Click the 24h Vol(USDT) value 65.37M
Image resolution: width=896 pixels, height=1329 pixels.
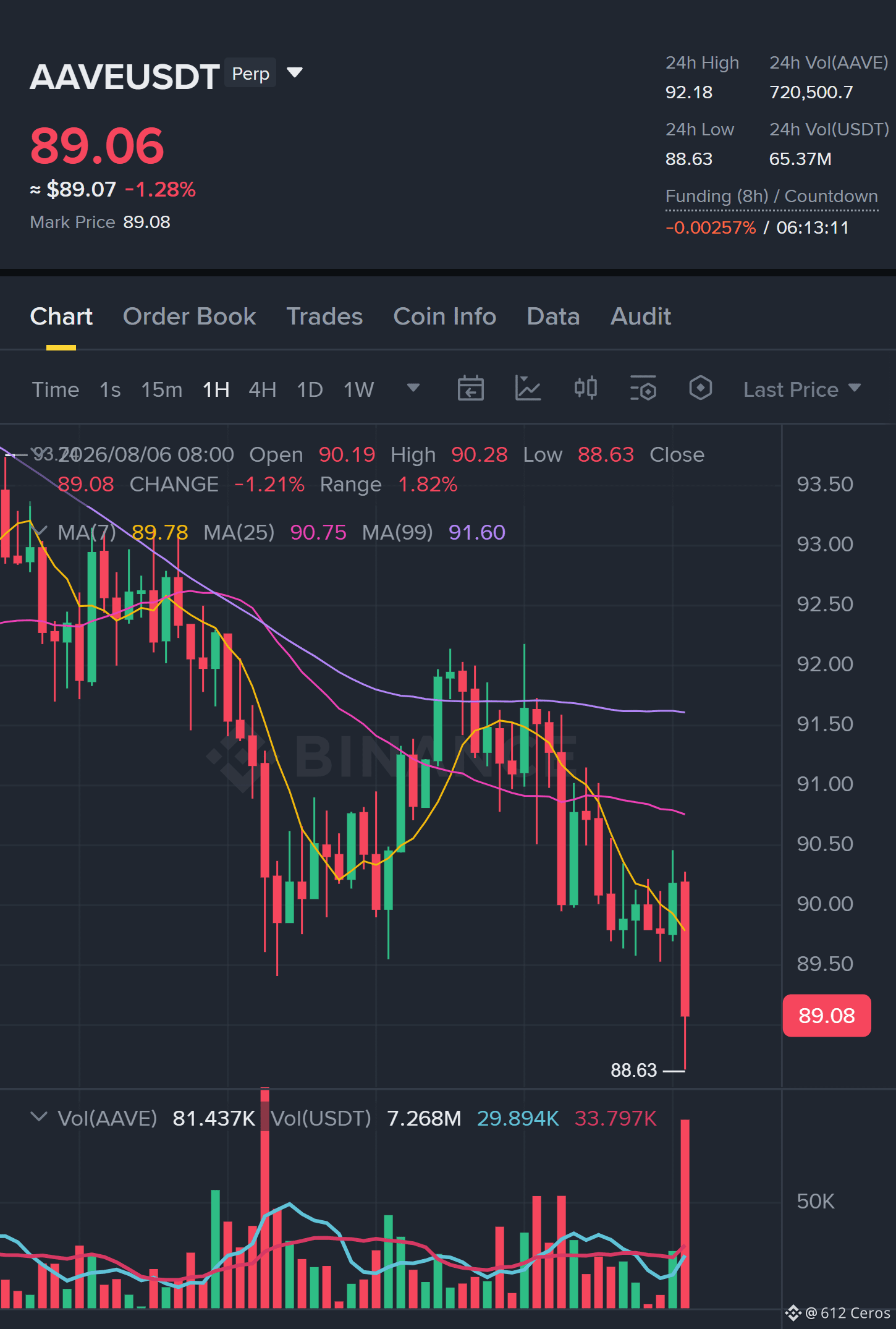800,159
